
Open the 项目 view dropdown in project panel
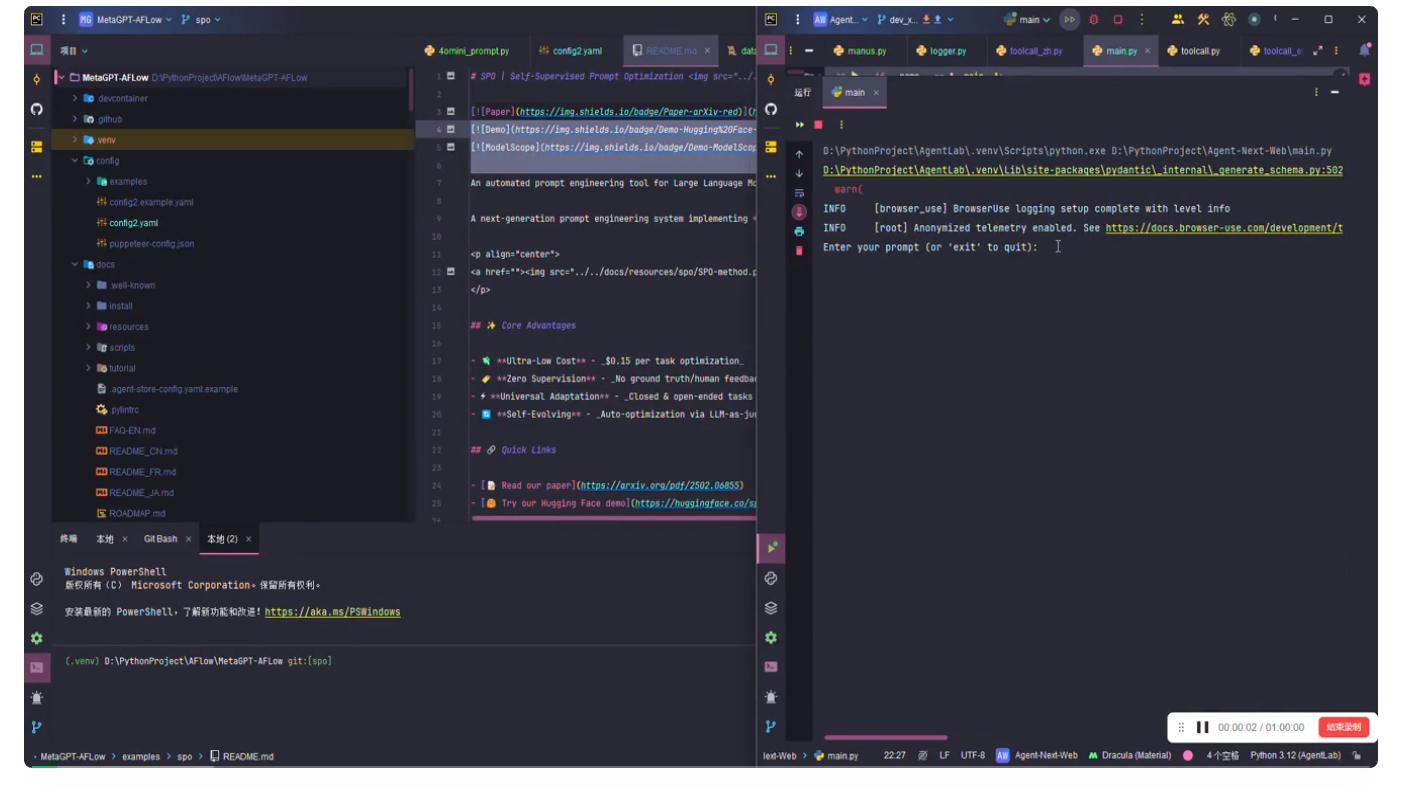point(74,51)
